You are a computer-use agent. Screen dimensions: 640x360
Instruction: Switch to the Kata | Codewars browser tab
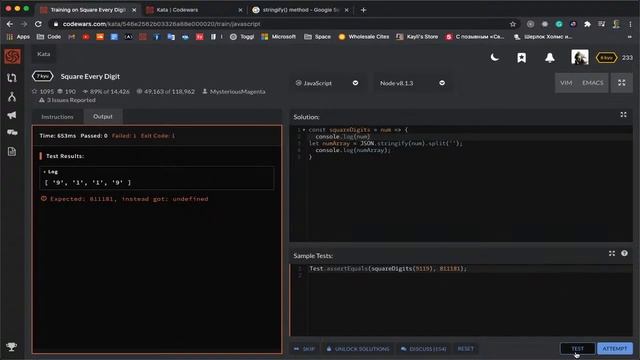(193, 10)
